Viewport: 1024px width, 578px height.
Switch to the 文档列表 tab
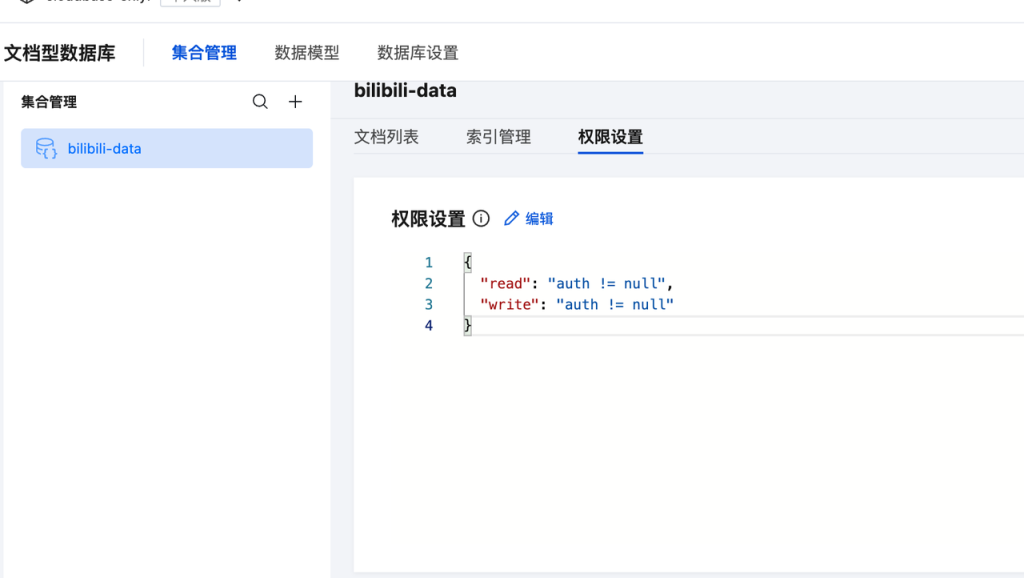click(x=386, y=137)
